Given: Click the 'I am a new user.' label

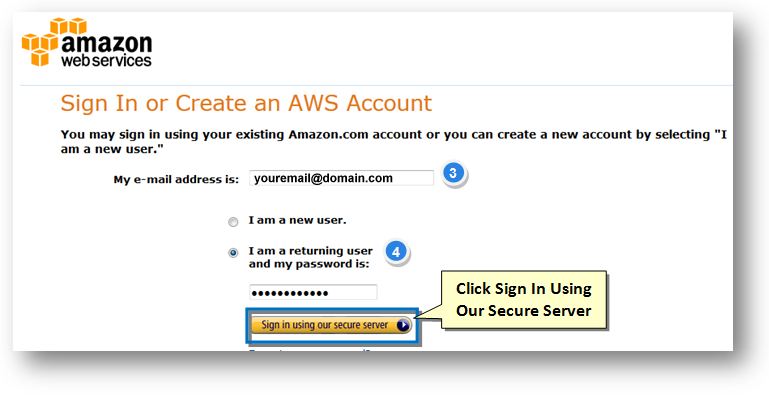Looking at the screenshot, I should coord(297,221).
